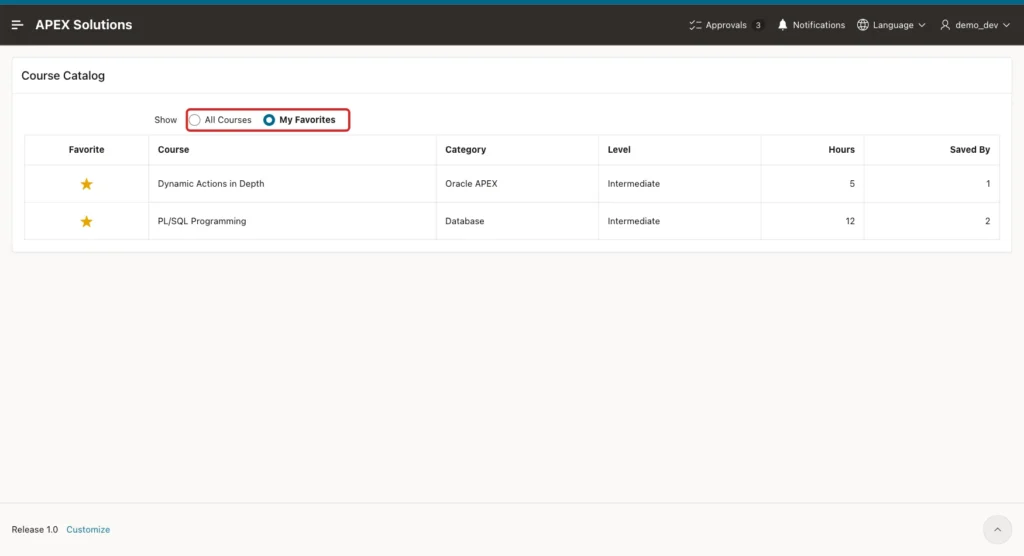
Task: Click the Customize link in footer
Action: coord(88,530)
